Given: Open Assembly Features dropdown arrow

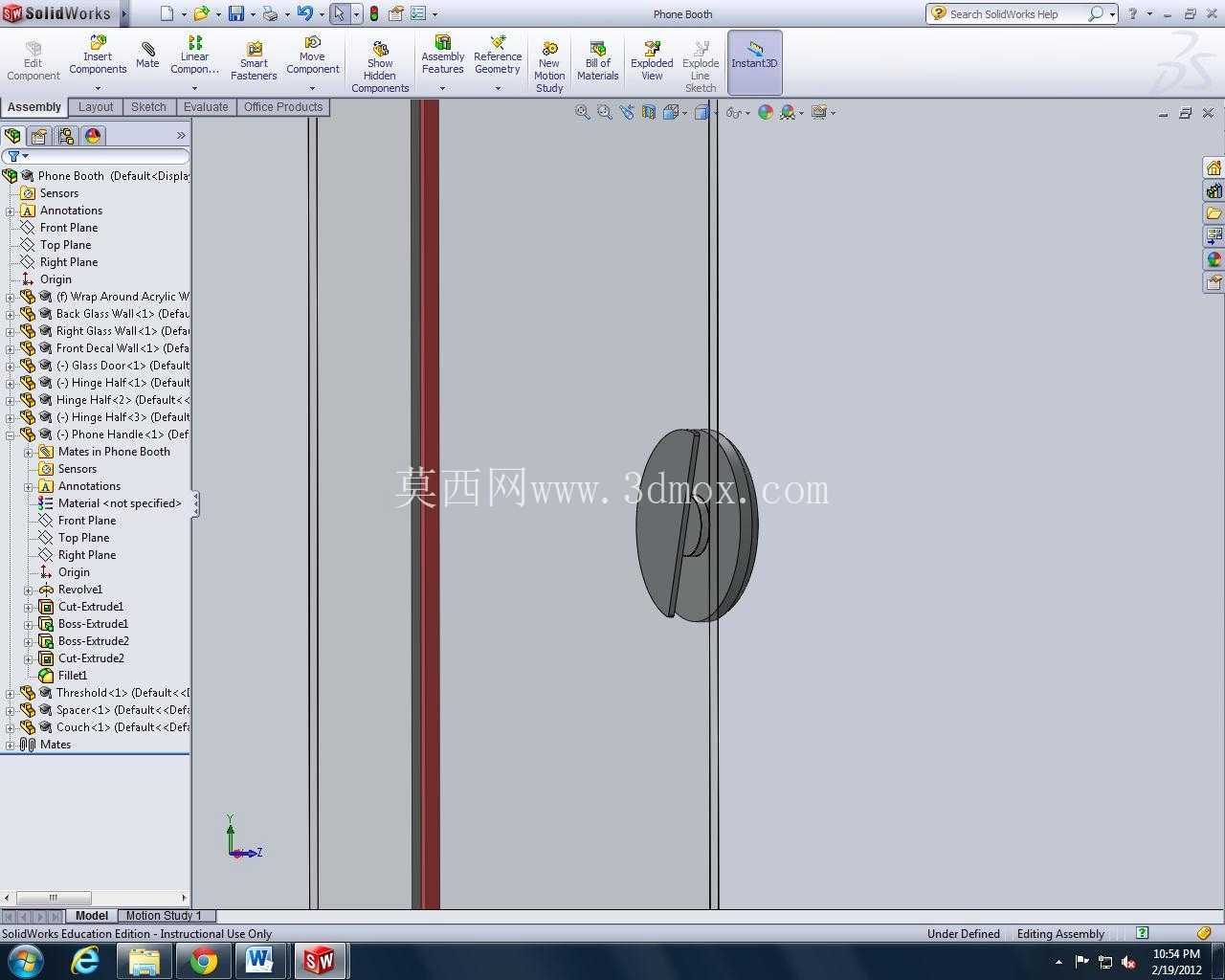Looking at the screenshot, I should click(443, 88).
